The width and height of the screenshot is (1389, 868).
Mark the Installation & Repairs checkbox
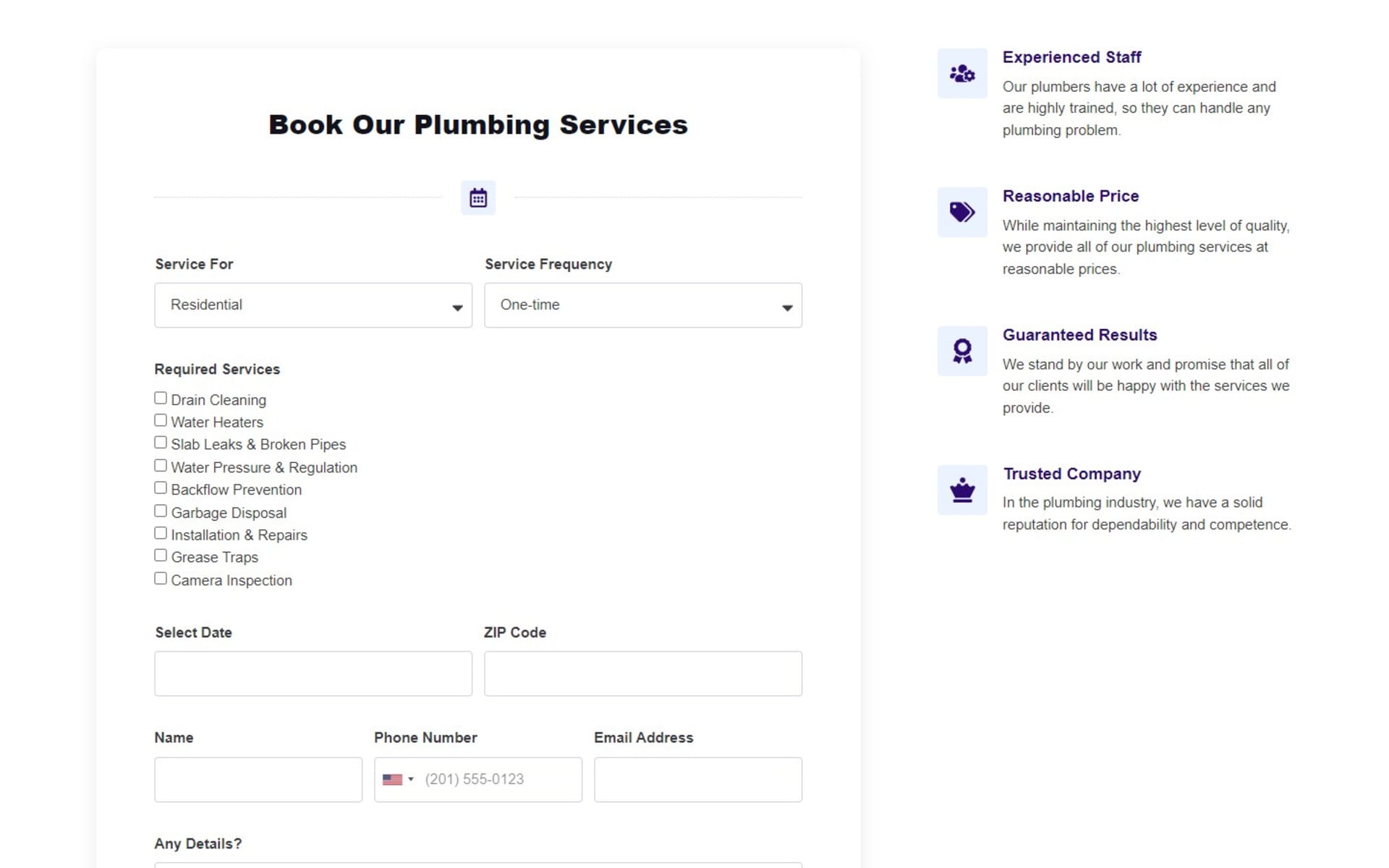pyautogui.click(x=161, y=533)
